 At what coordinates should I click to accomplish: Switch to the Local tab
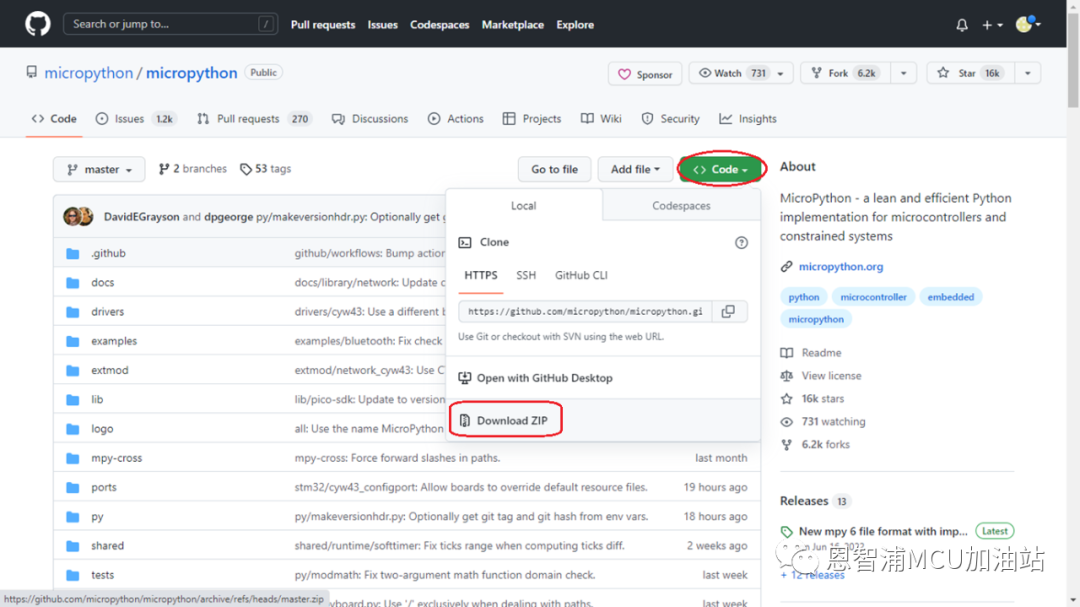coord(523,205)
